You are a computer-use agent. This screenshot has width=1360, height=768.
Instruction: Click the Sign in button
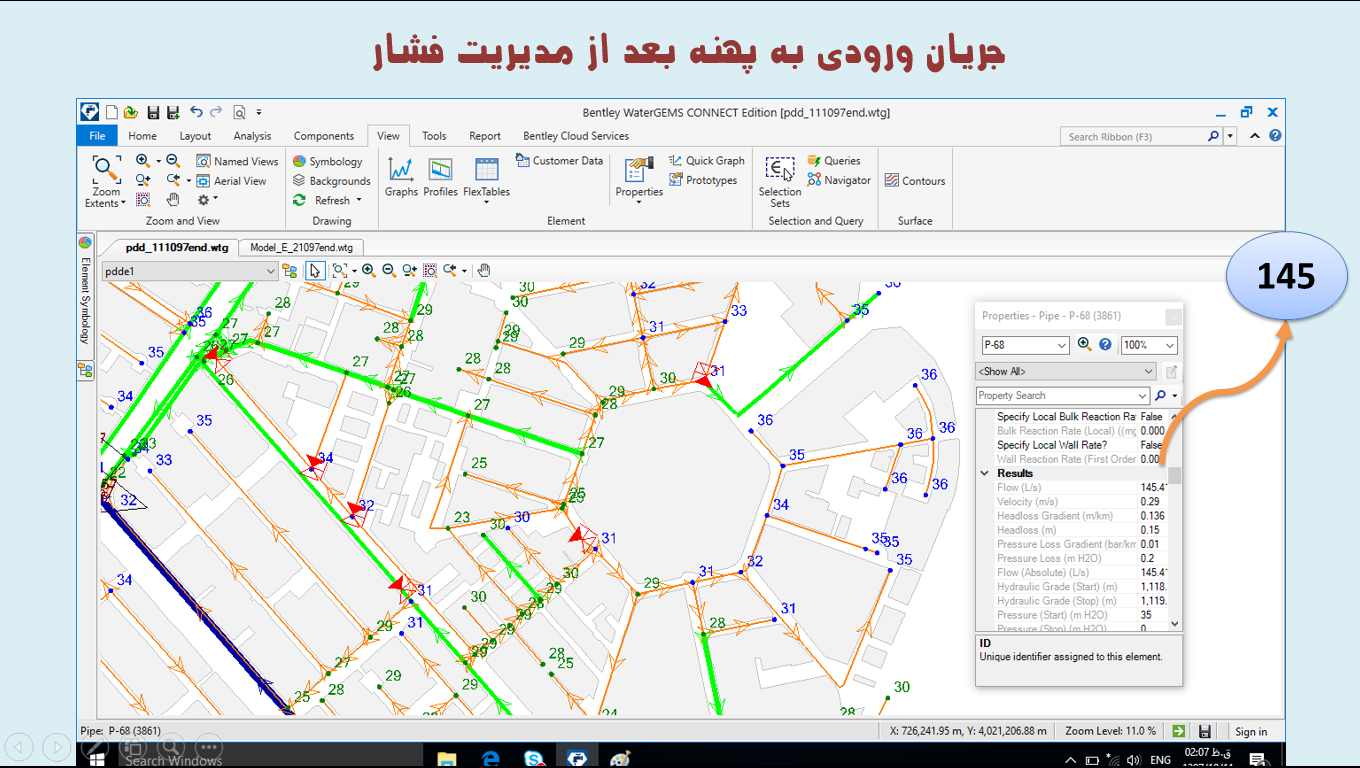pos(1250,732)
